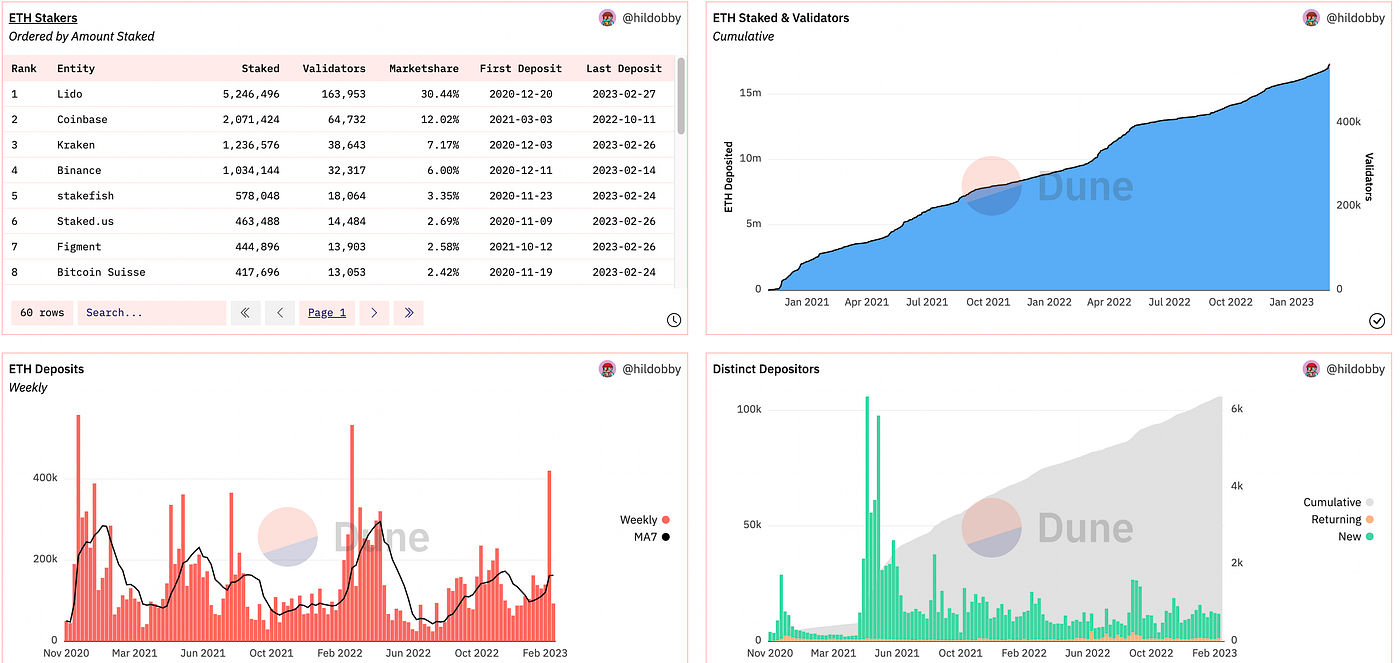Click the 60 rows count button
The image size is (1400, 663).
[x=42, y=313]
